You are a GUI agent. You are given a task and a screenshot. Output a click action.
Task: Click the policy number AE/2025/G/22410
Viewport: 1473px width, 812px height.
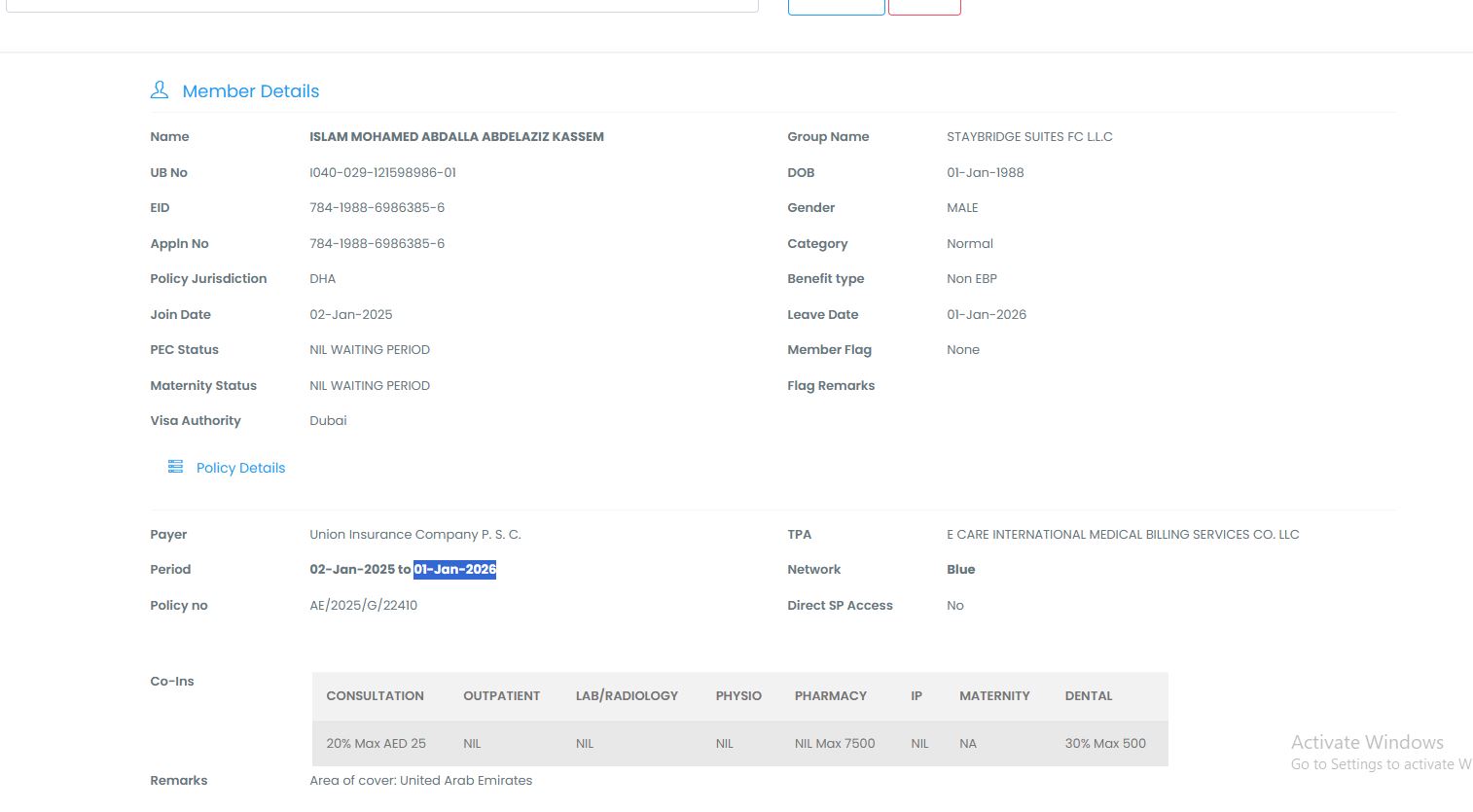(363, 606)
